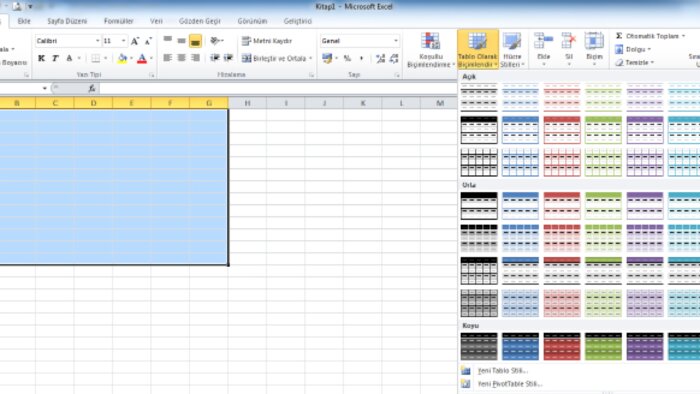This screenshot has height=394, width=700.
Task: Select column H header
Action: tap(247, 103)
